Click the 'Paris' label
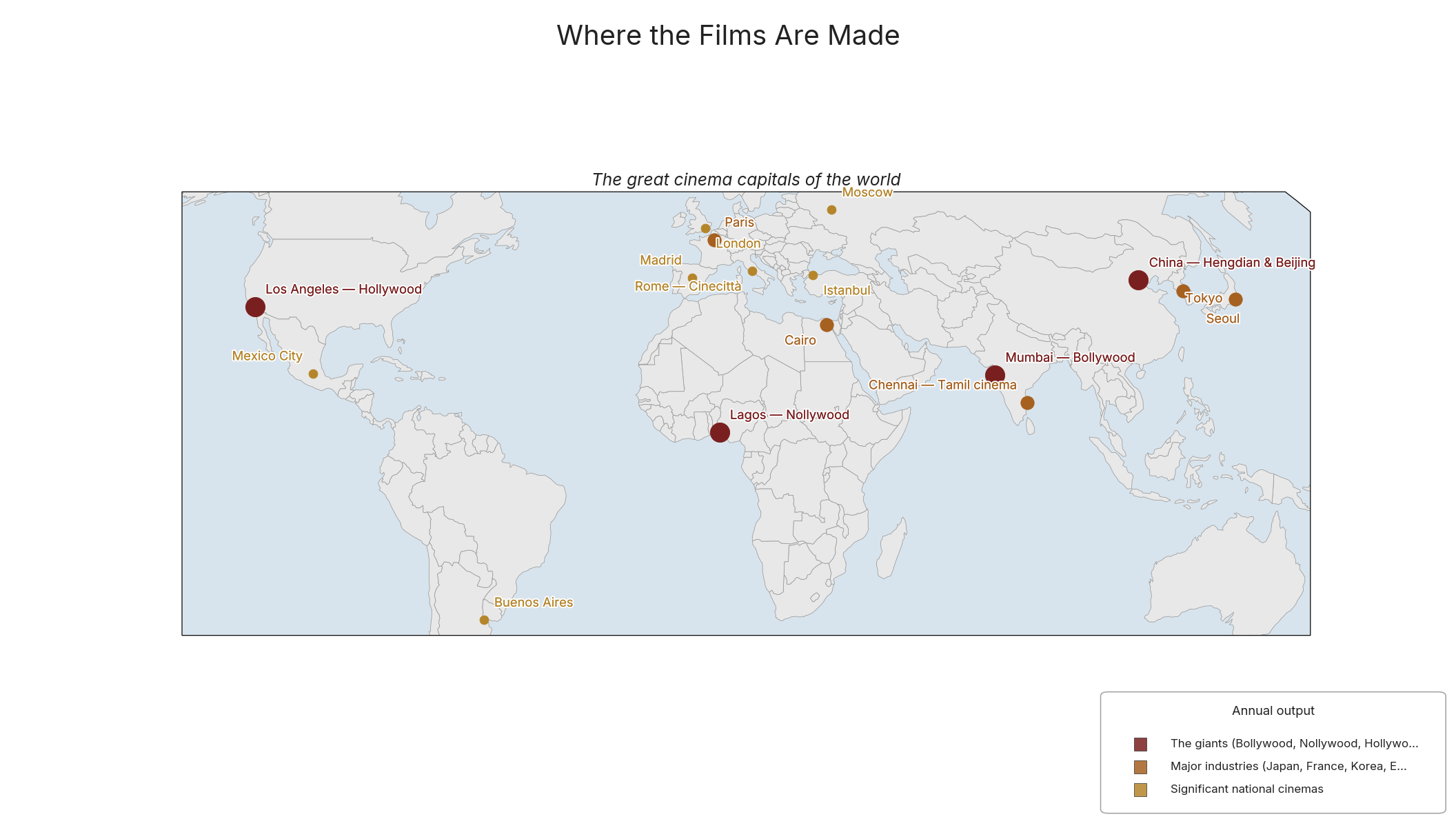The width and height of the screenshot is (1456, 819). 739,223
